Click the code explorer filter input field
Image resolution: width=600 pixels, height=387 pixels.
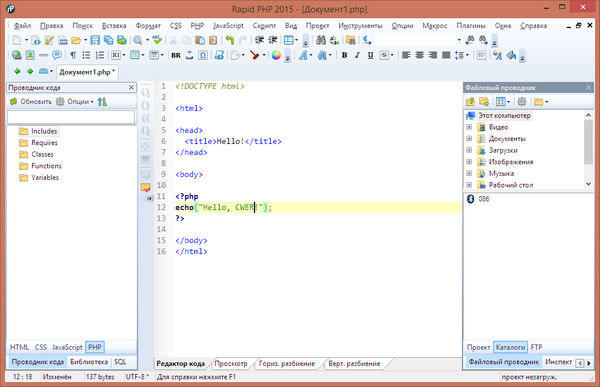click(71, 117)
